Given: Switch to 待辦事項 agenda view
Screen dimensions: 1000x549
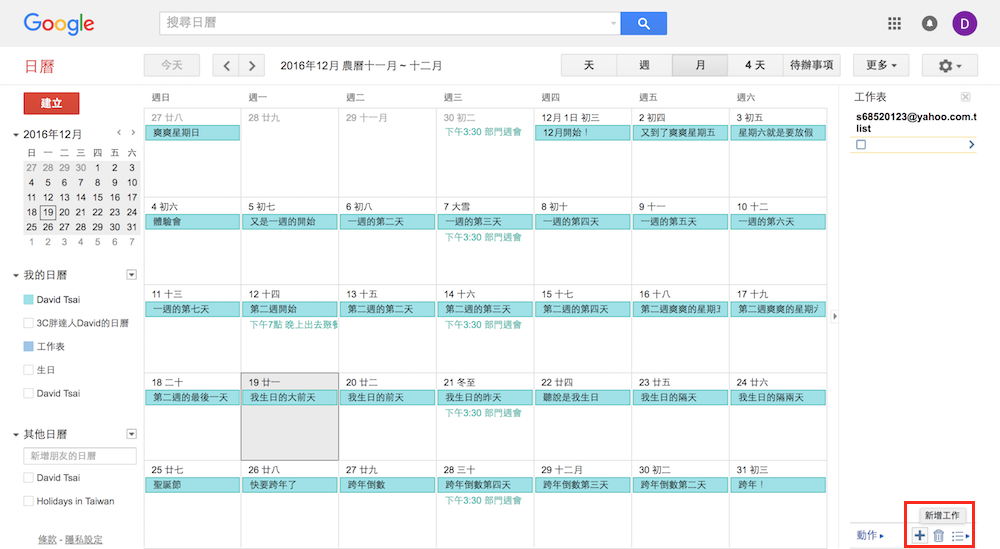Looking at the screenshot, I should coord(811,66).
